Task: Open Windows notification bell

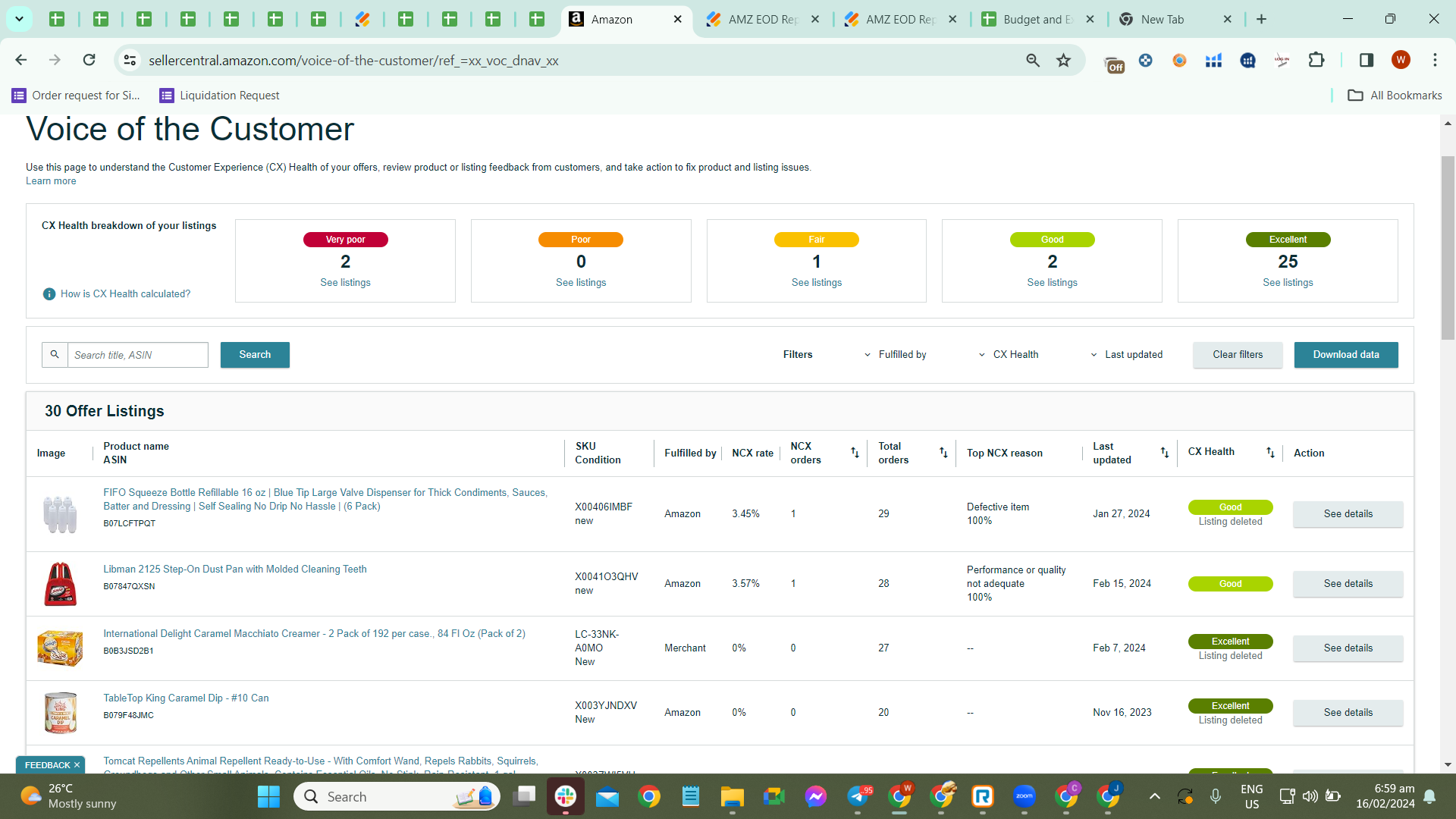Action: pyautogui.click(x=1429, y=796)
